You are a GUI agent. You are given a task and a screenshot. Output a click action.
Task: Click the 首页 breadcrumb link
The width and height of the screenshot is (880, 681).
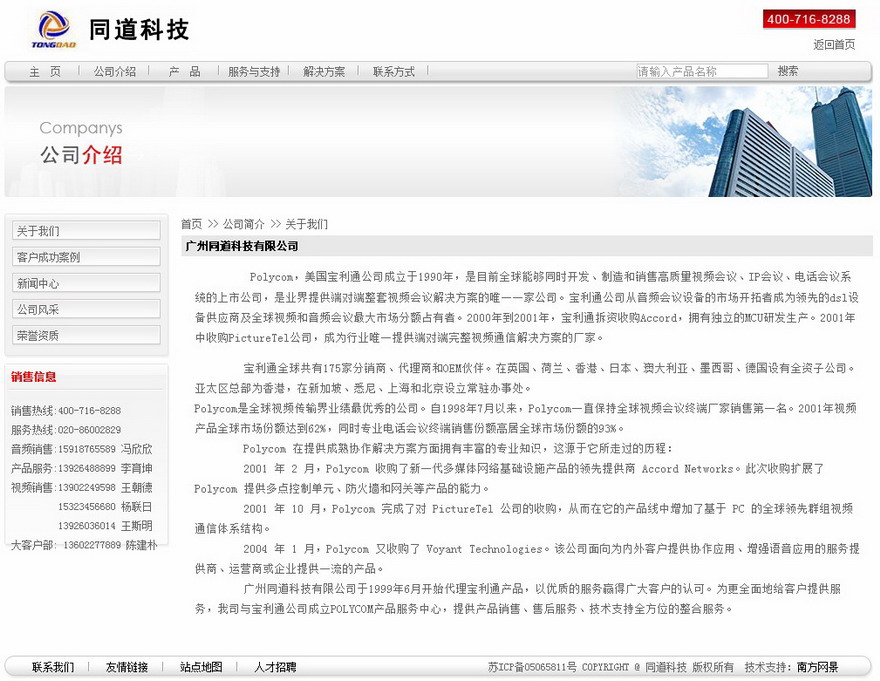[191, 224]
